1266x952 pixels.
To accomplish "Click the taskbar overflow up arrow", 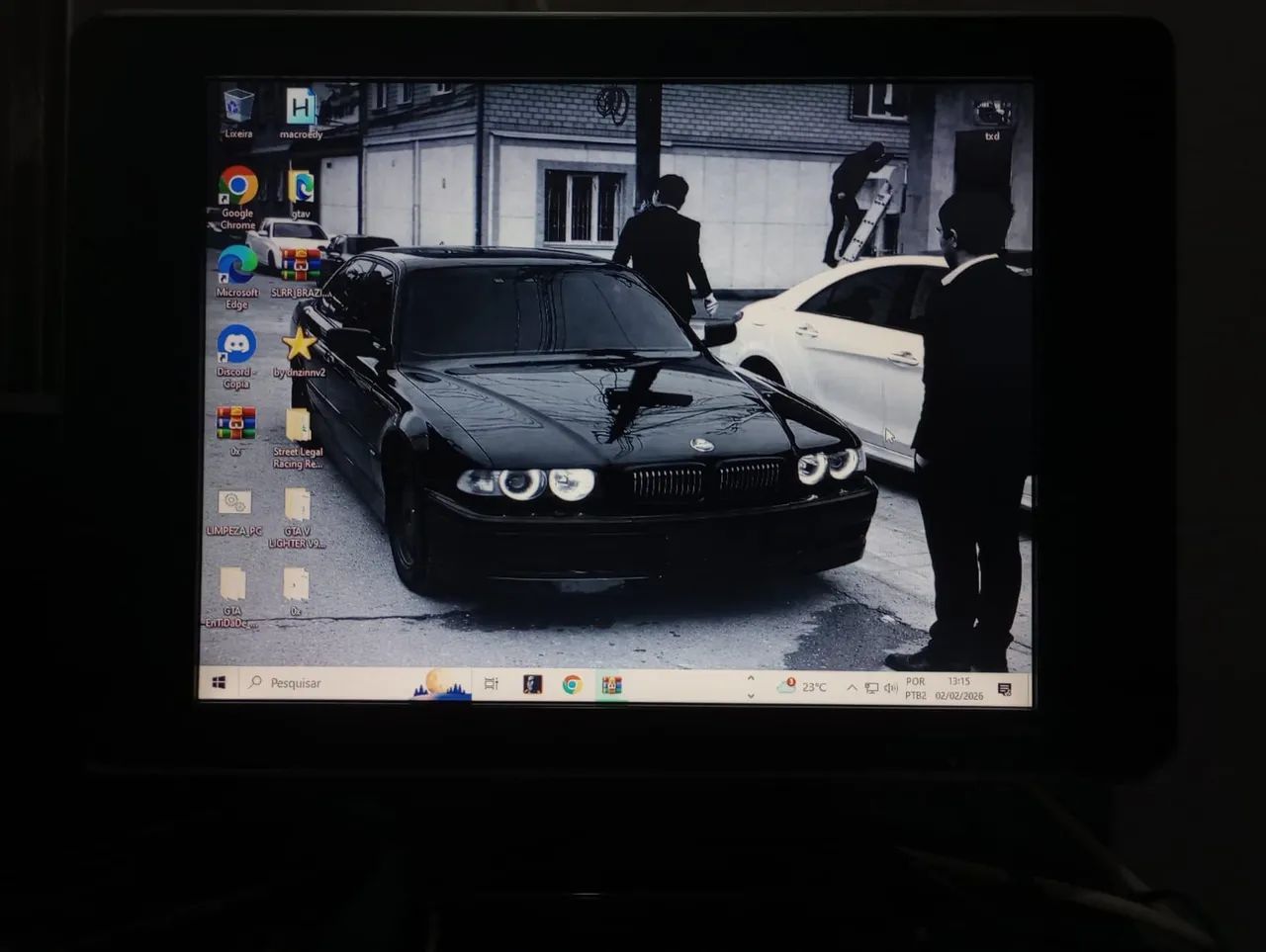I will pos(751,676).
